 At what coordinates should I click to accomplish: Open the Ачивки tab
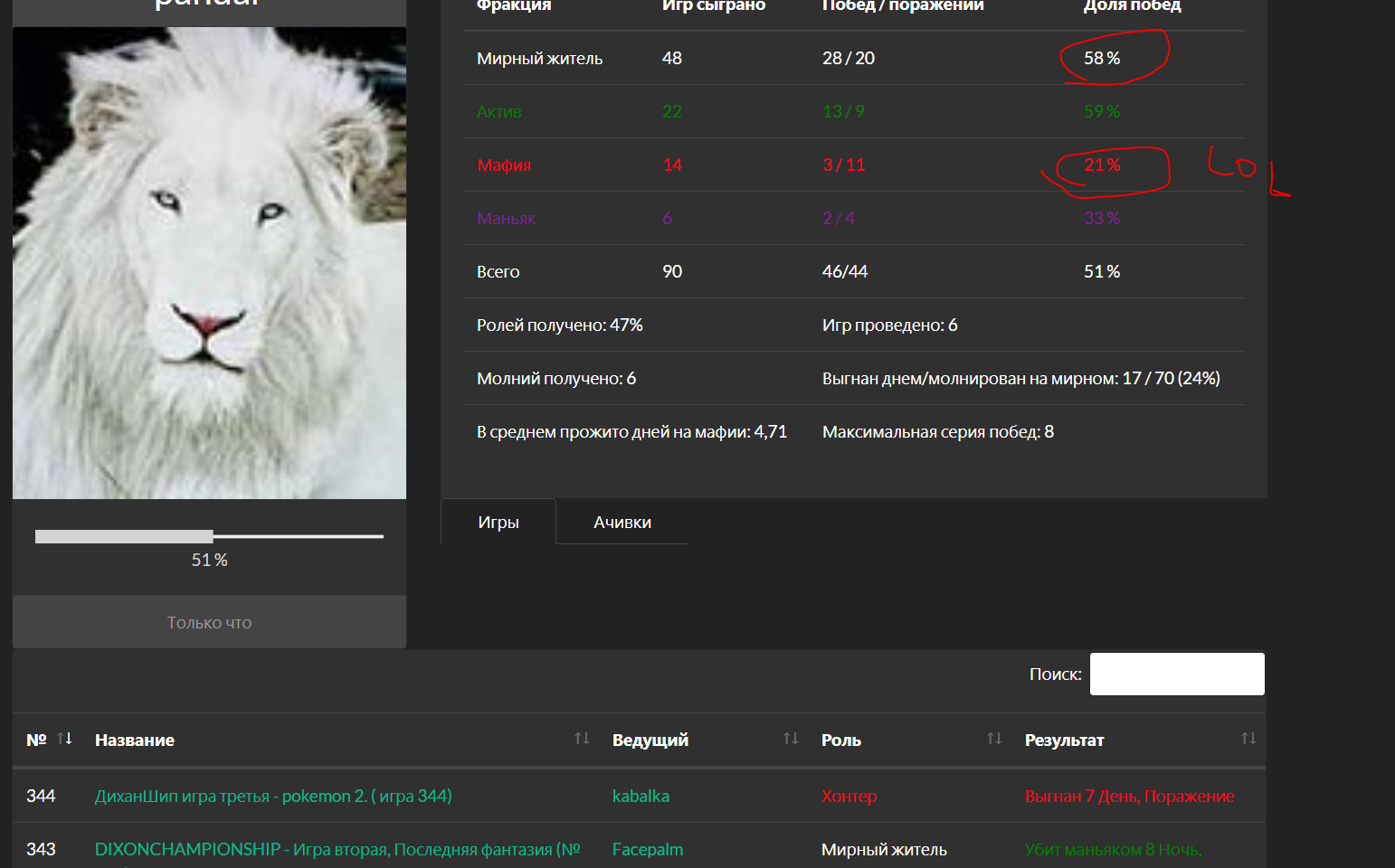click(622, 523)
